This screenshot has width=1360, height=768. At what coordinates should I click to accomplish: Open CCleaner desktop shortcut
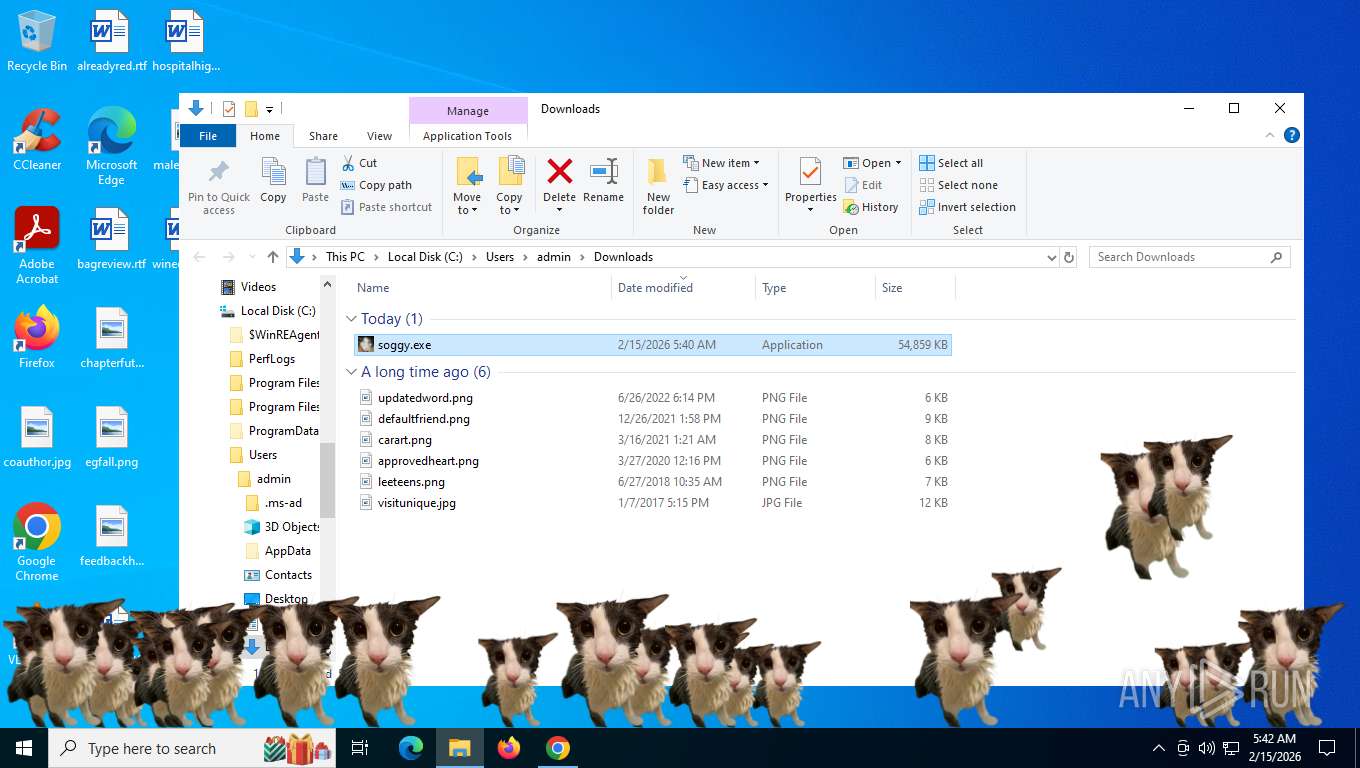(x=37, y=139)
